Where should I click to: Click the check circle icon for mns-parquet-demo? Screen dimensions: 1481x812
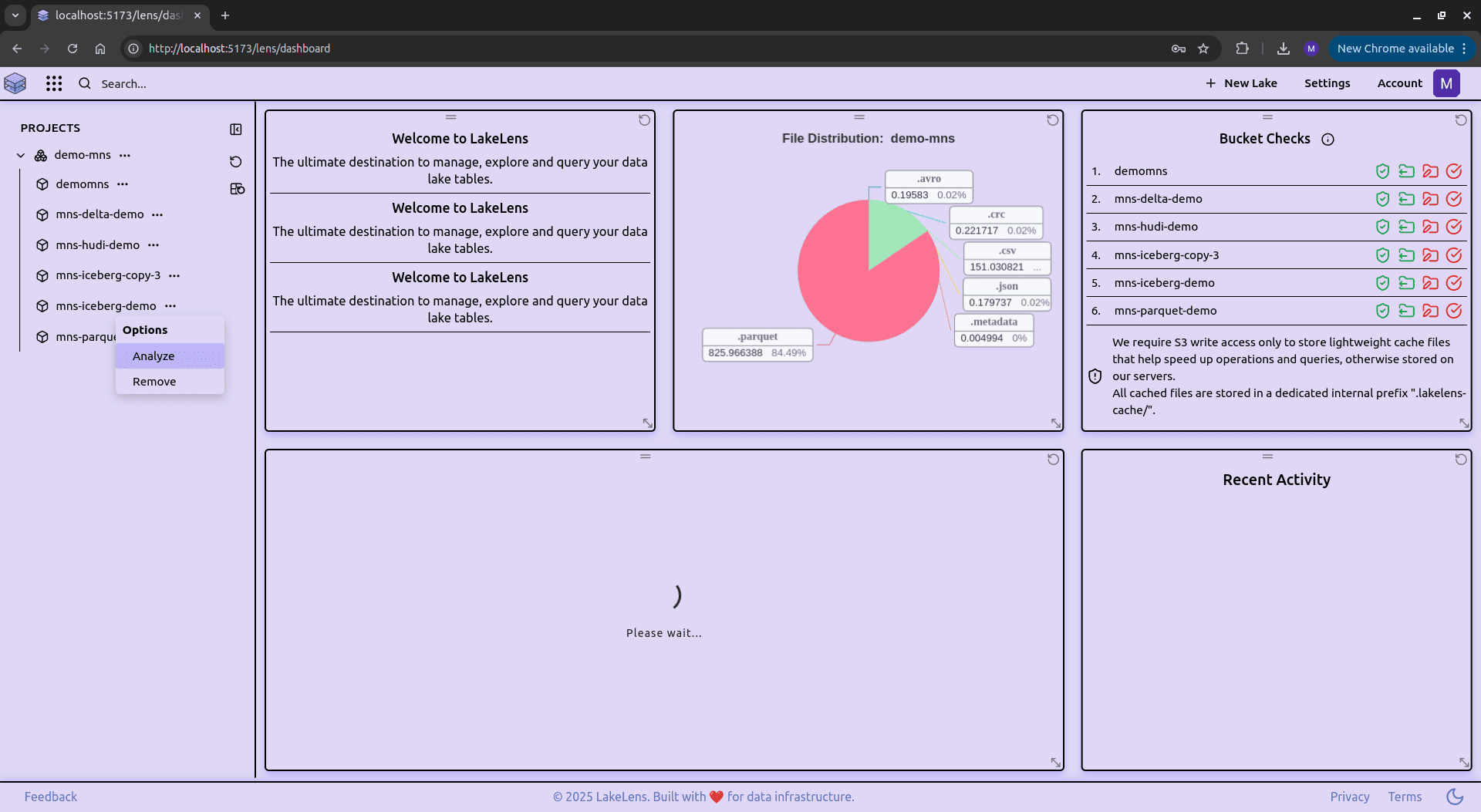(1454, 311)
